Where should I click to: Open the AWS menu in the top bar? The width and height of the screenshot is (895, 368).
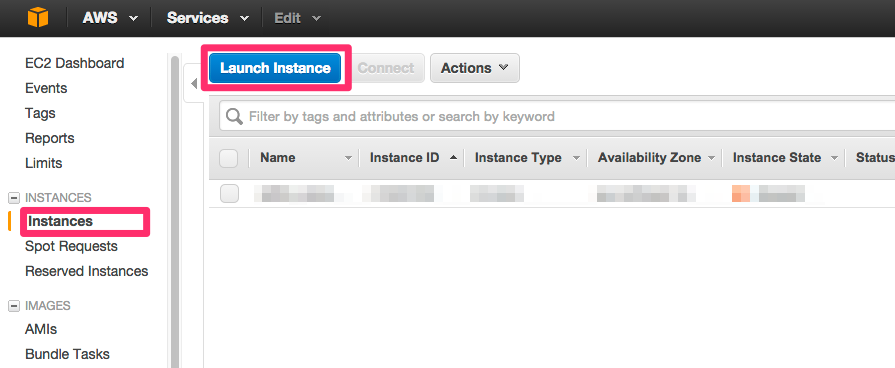(110, 18)
